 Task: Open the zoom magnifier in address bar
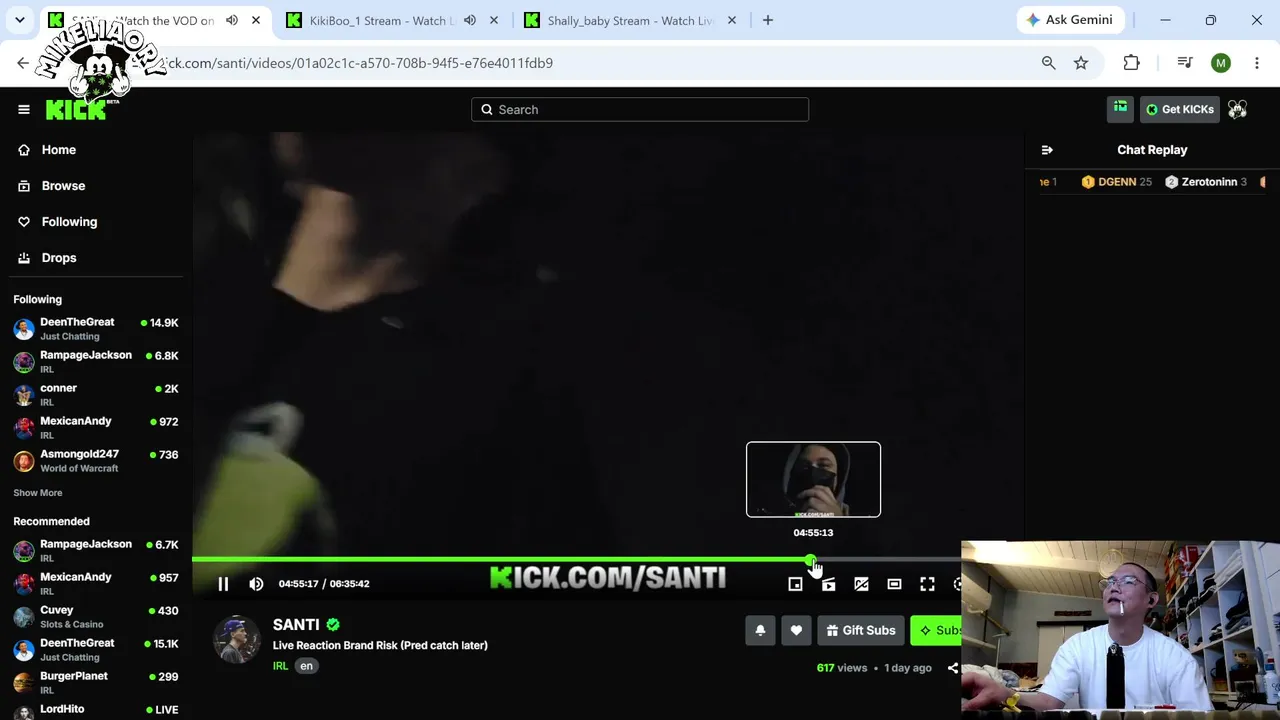(1048, 63)
